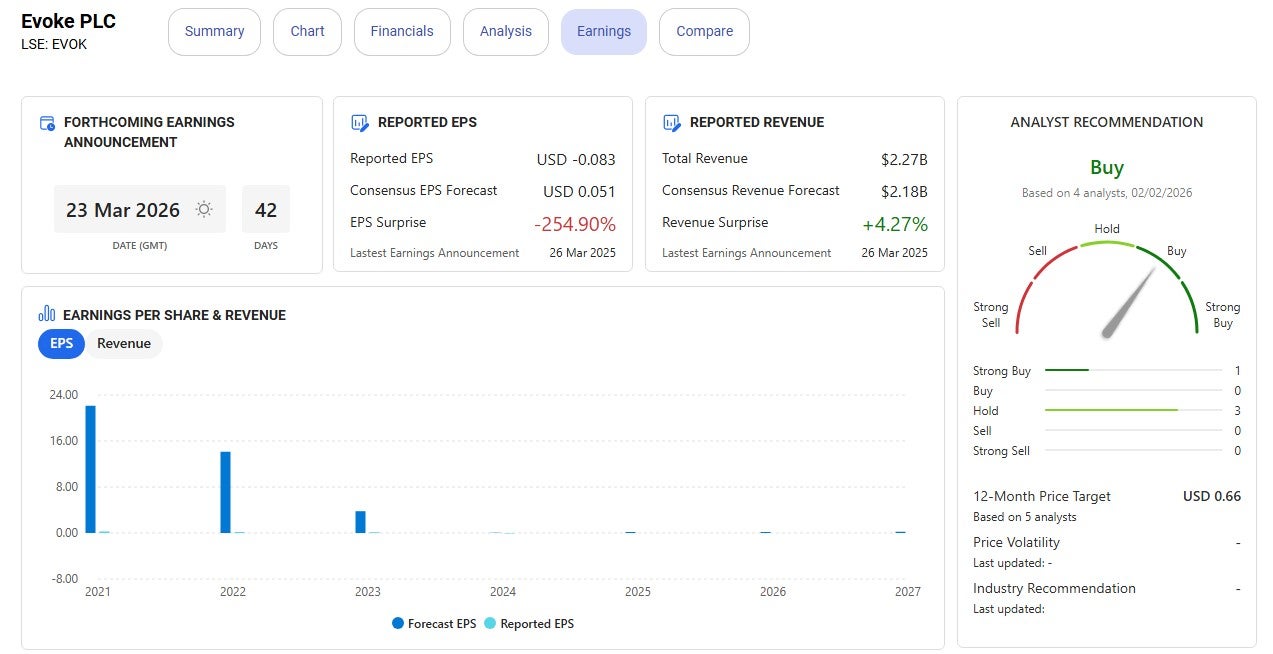The image size is (1273, 654).
Task: Switch the chart to Revenue view
Action: point(123,343)
